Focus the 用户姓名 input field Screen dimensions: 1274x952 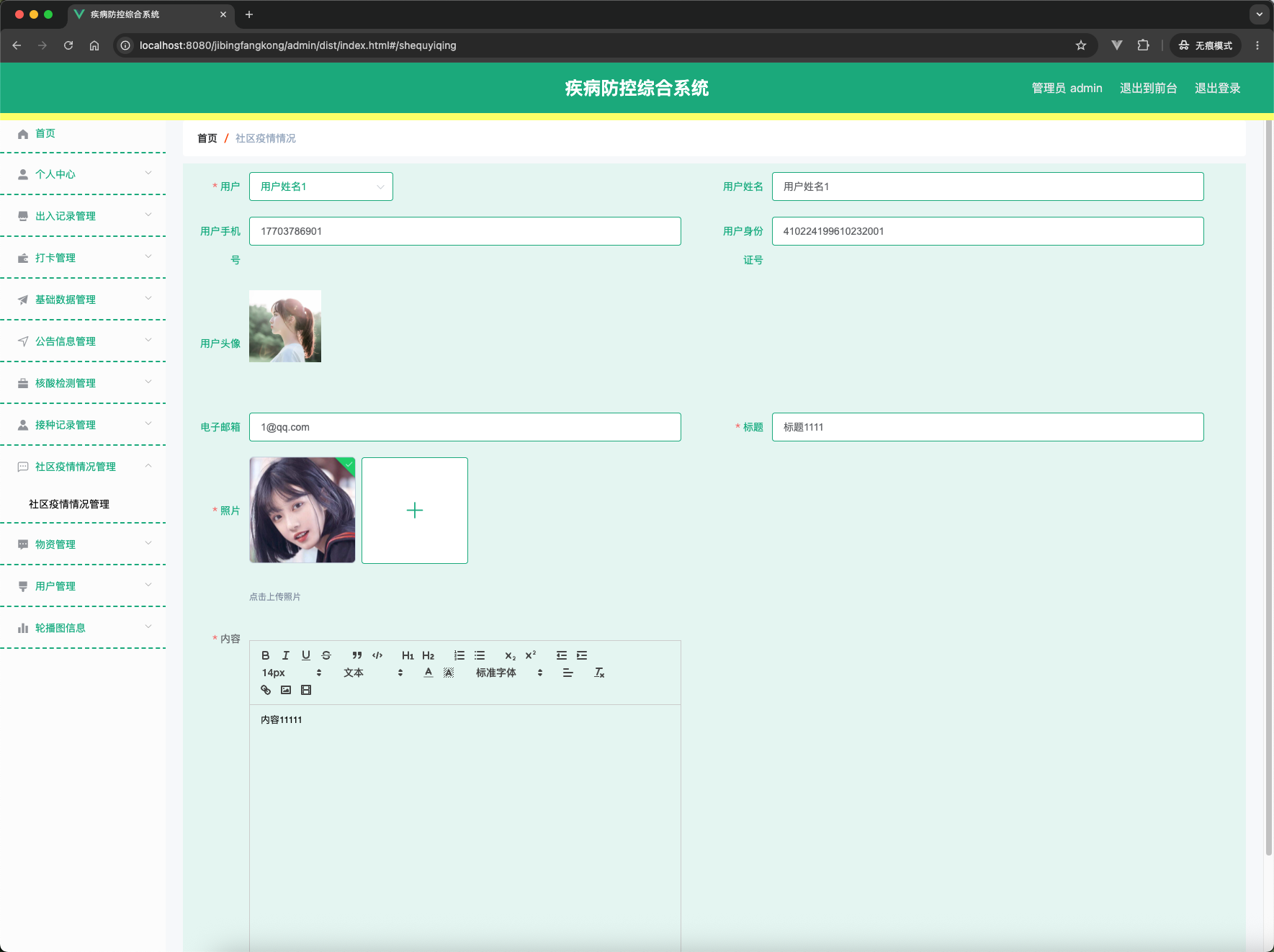coord(988,187)
